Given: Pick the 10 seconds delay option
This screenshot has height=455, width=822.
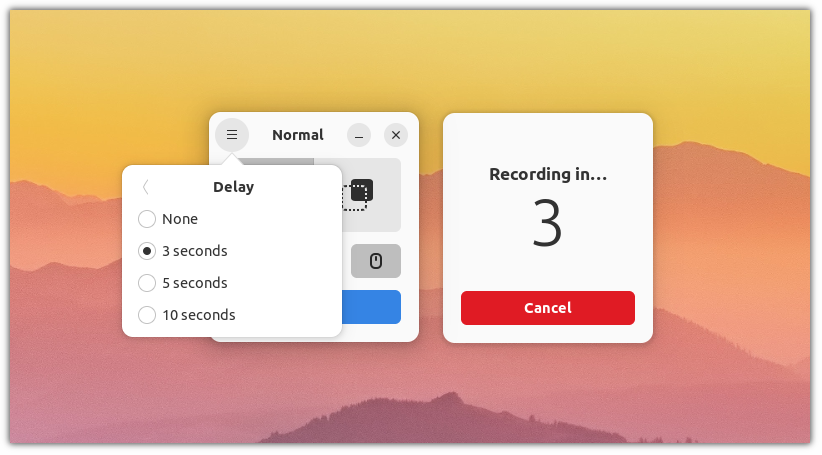Looking at the screenshot, I should click(187, 315).
